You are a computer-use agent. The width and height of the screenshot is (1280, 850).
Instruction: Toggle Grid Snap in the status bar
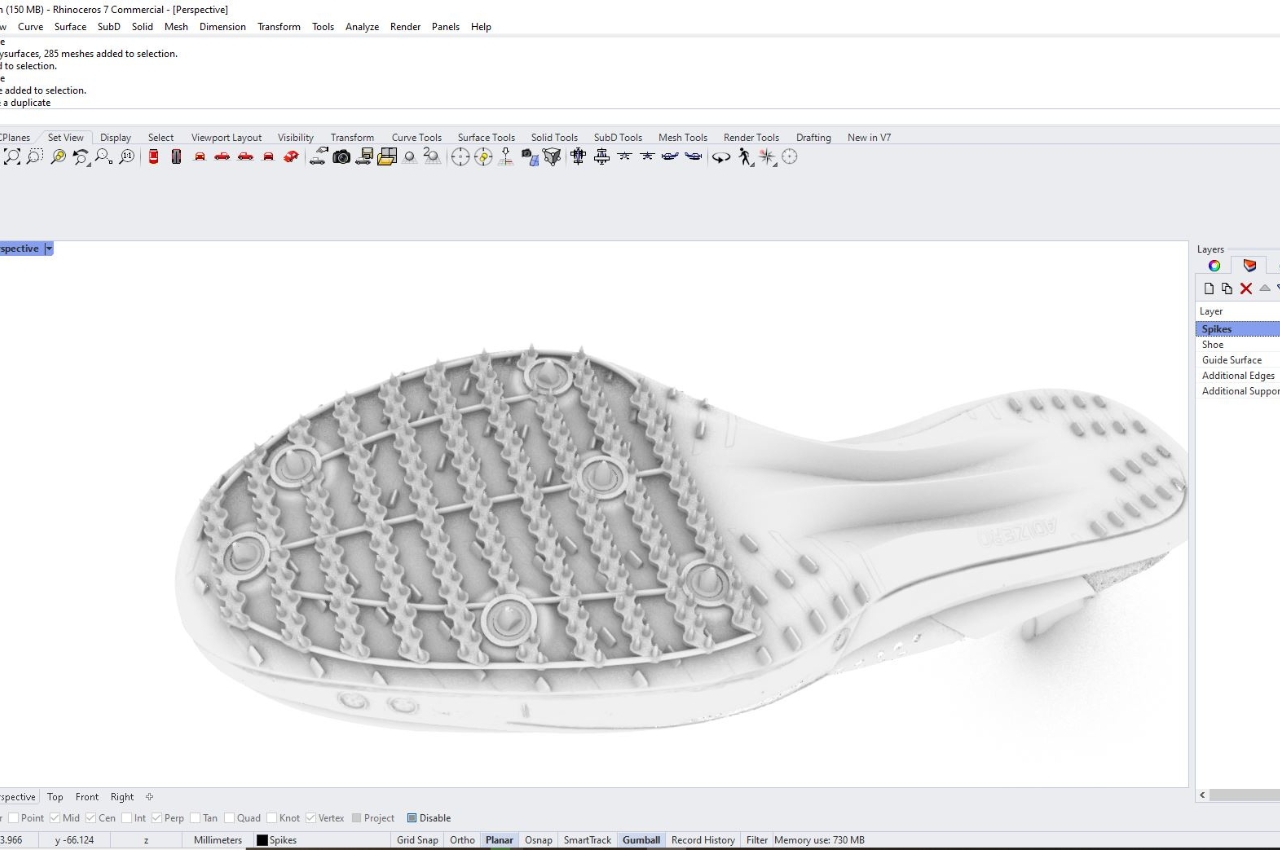click(417, 840)
